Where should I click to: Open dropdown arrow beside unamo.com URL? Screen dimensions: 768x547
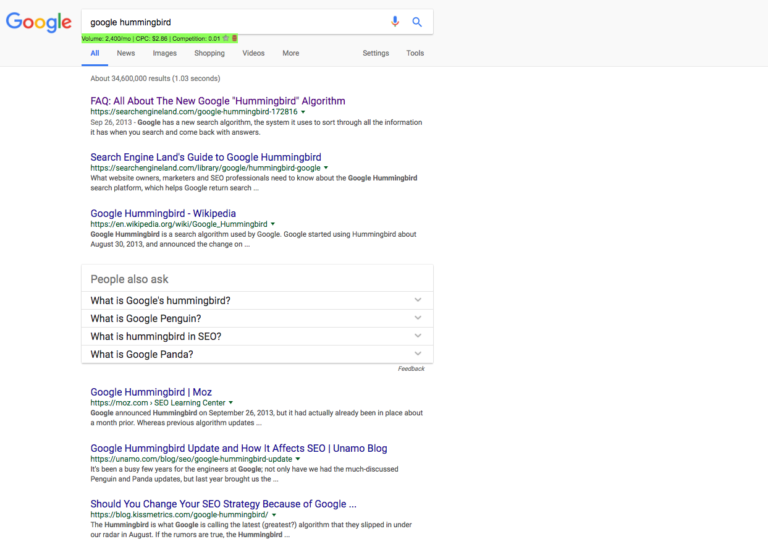[298, 459]
